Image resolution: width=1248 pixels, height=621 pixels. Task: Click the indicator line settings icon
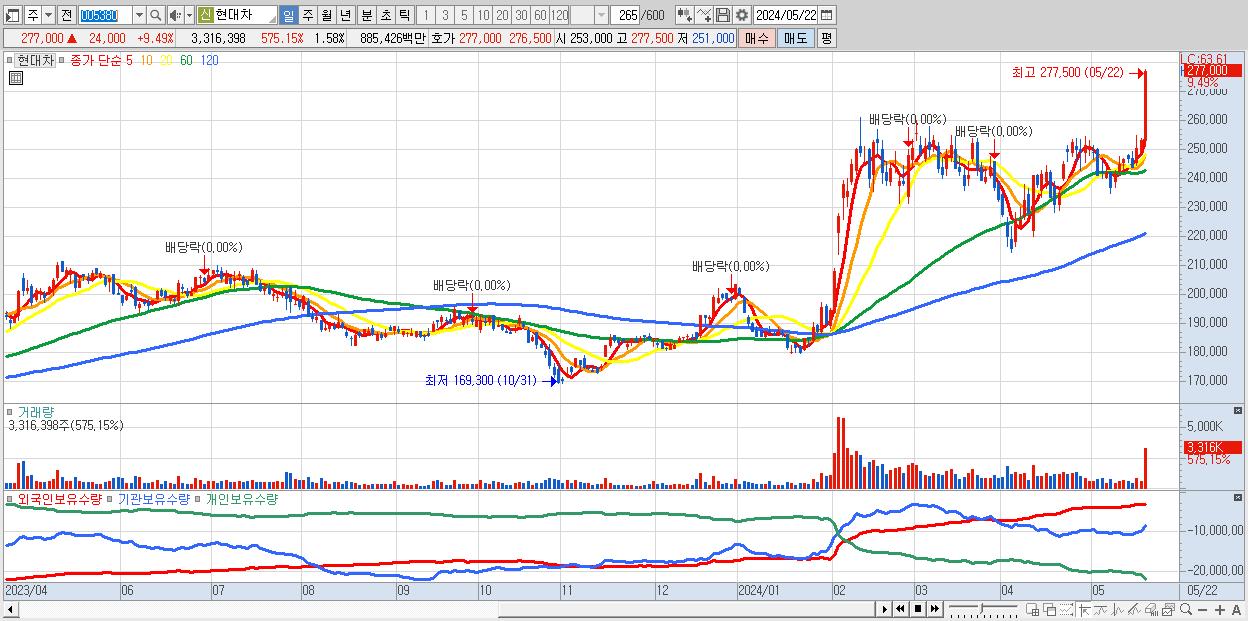pos(705,15)
